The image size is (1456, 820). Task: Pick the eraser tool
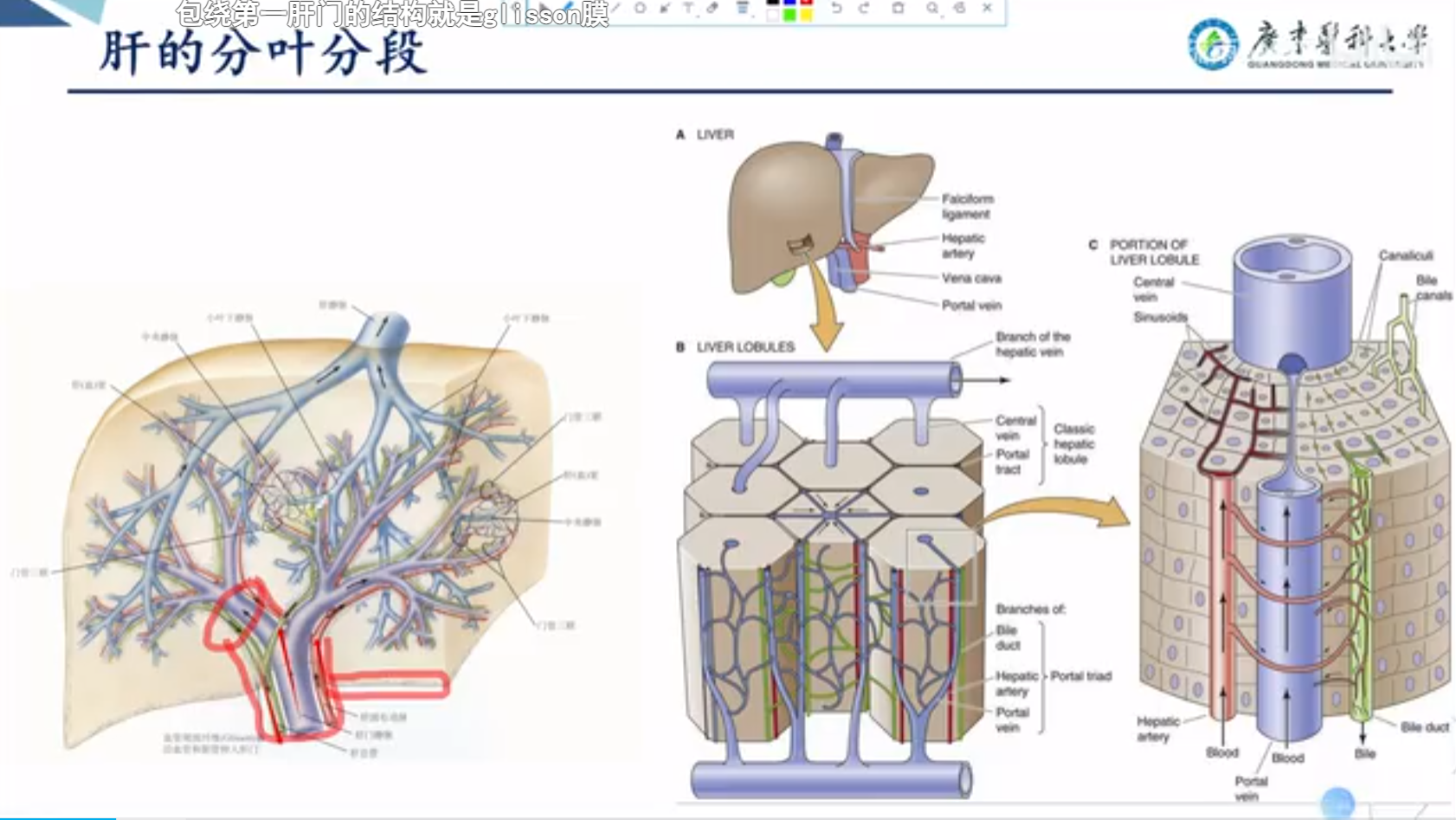[712, 8]
